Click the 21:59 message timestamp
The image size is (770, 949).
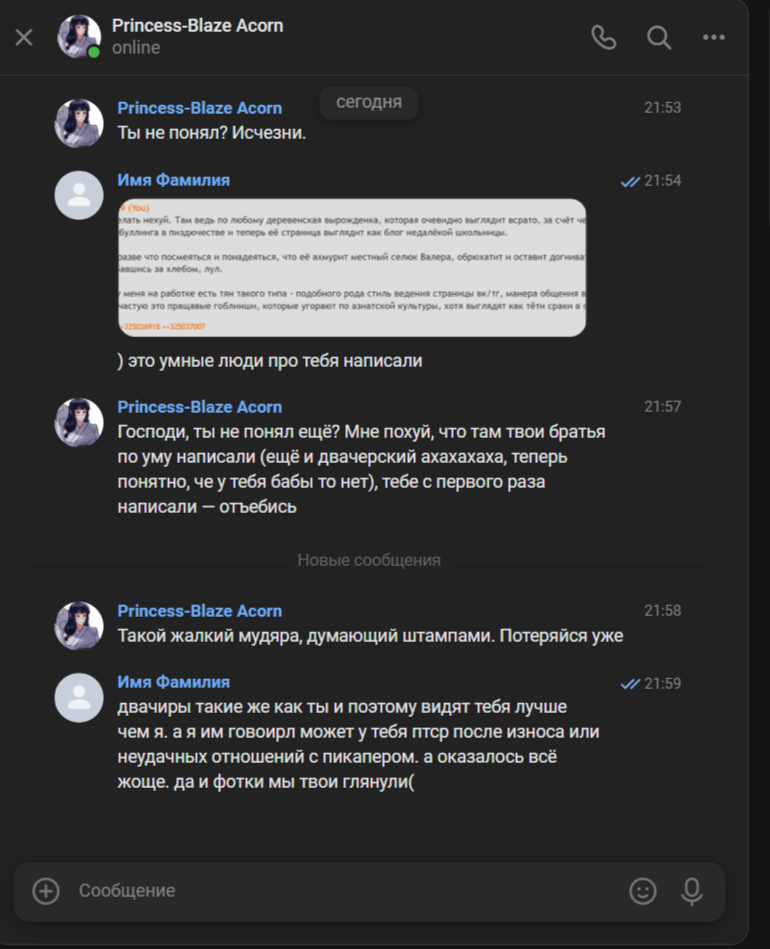(x=662, y=684)
